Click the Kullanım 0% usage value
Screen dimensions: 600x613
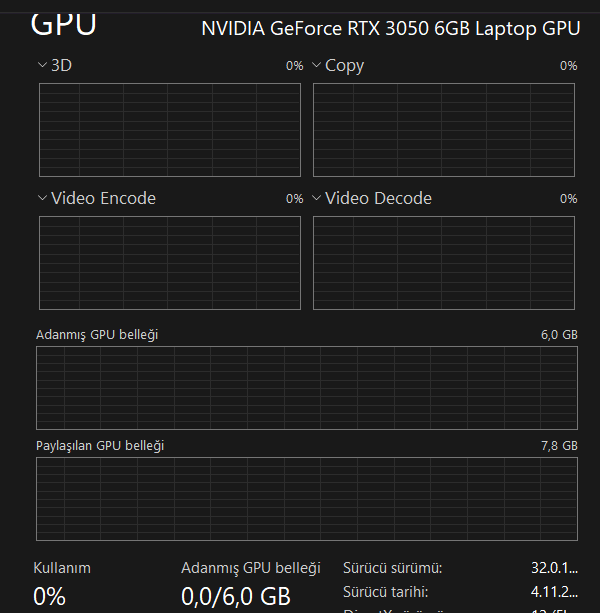point(50,596)
